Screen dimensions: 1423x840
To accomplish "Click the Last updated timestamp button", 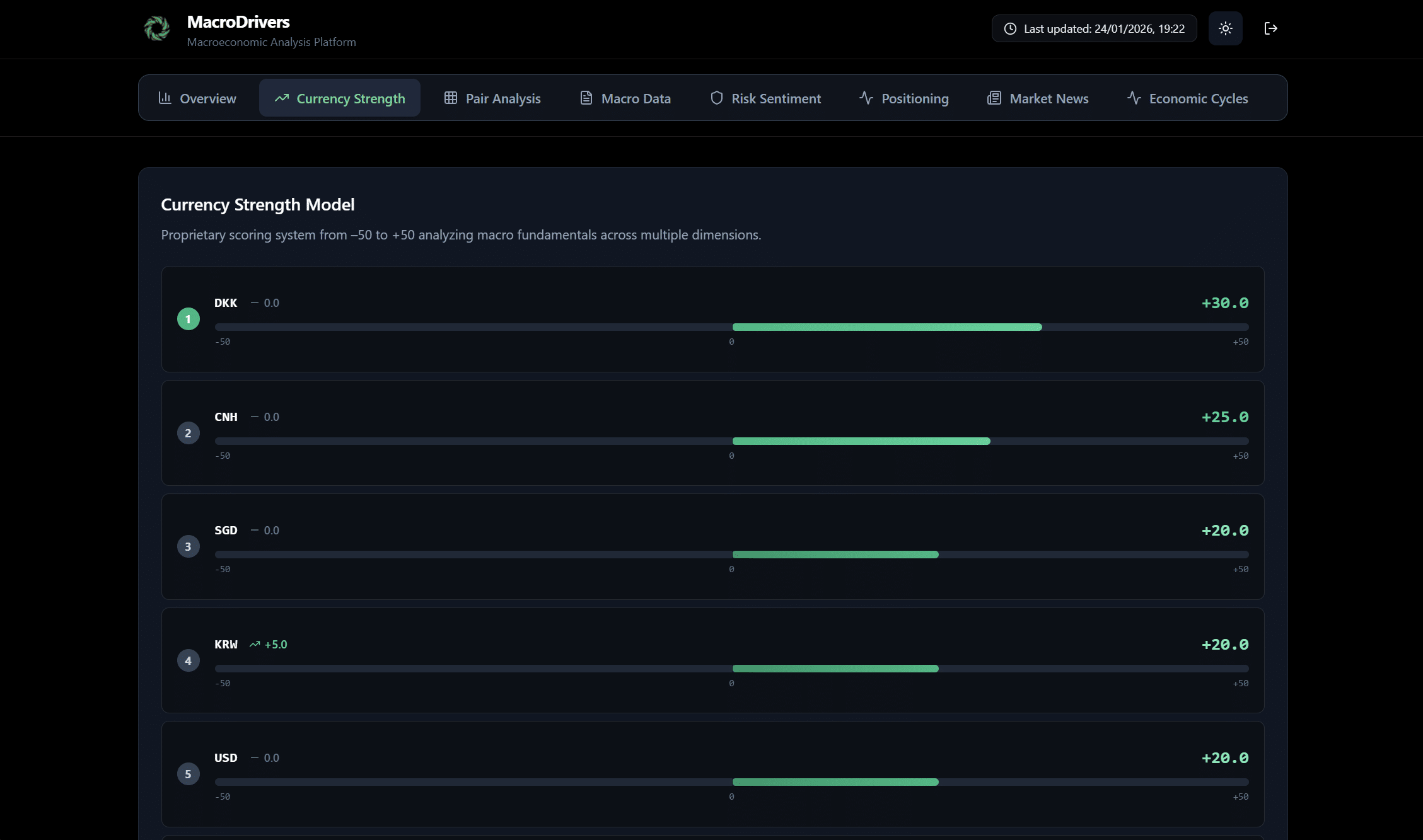I will (x=1094, y=29).
